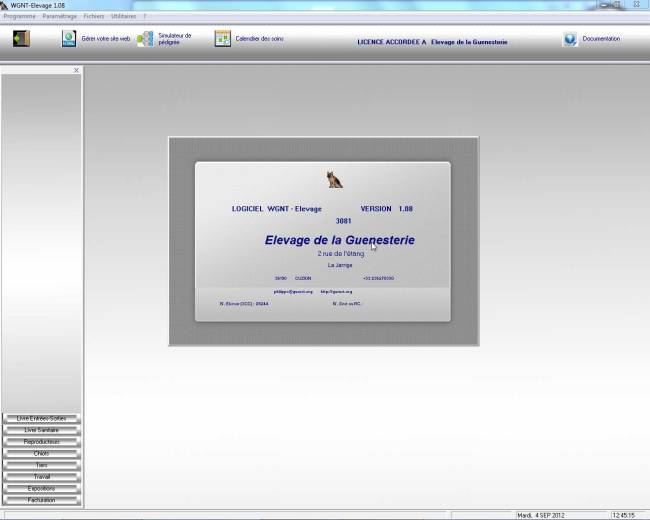Open the Programme menu
The width and height of the screenshot is (650, 520).
pyautogui.click(x=19, y=16)
